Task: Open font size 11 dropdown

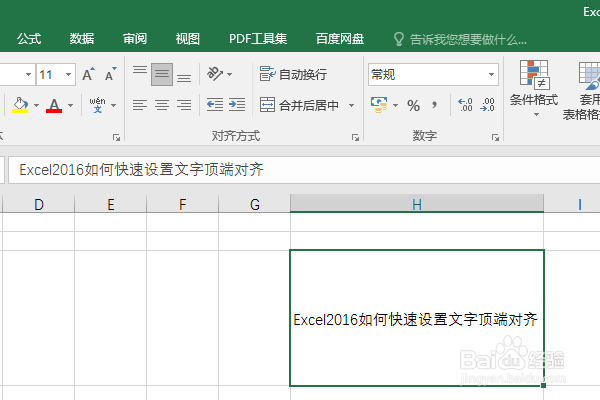Action: pyautogui.click(x=68, y=74)
